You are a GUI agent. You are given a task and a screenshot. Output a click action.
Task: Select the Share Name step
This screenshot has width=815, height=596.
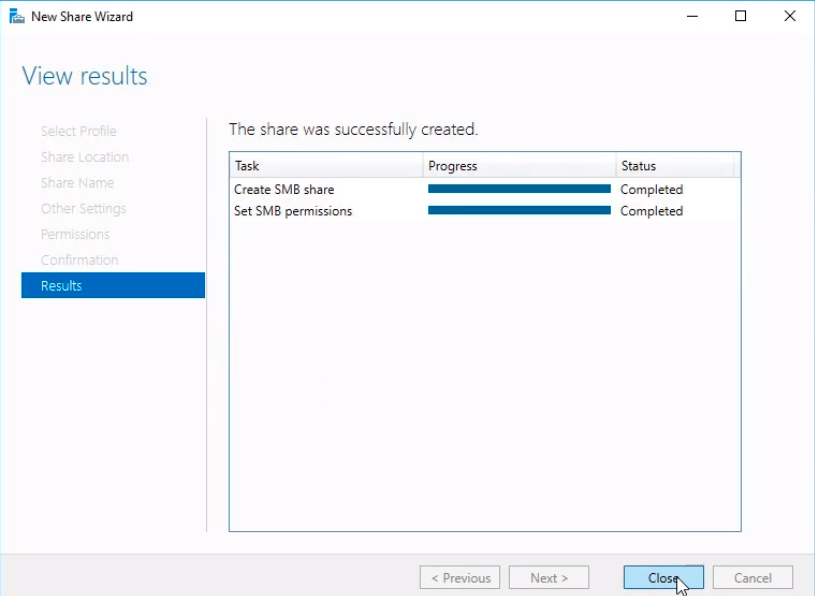coord(77,183)
